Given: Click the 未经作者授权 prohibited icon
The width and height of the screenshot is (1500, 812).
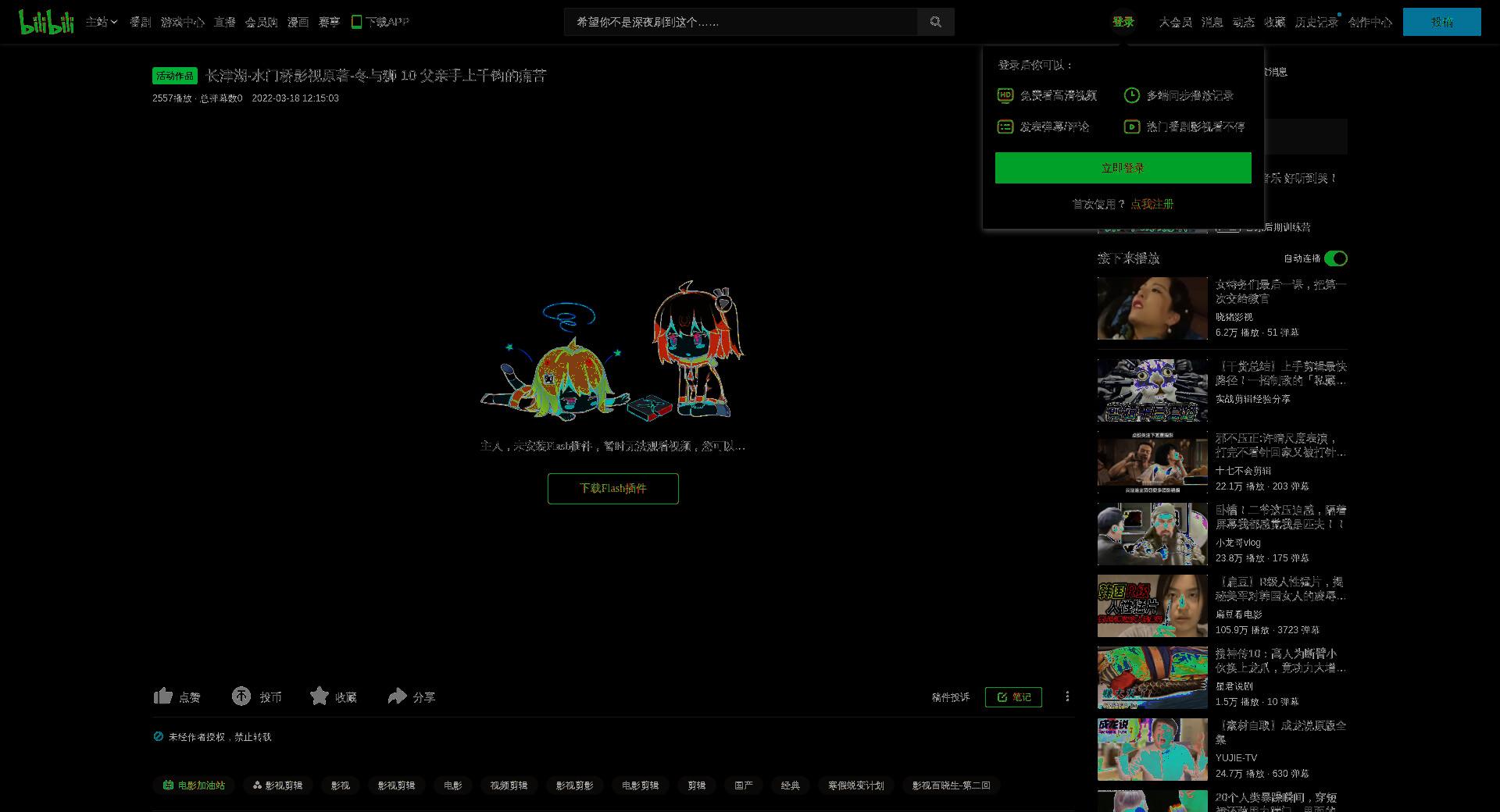Looking at the screenshot, I should point(159,736).
